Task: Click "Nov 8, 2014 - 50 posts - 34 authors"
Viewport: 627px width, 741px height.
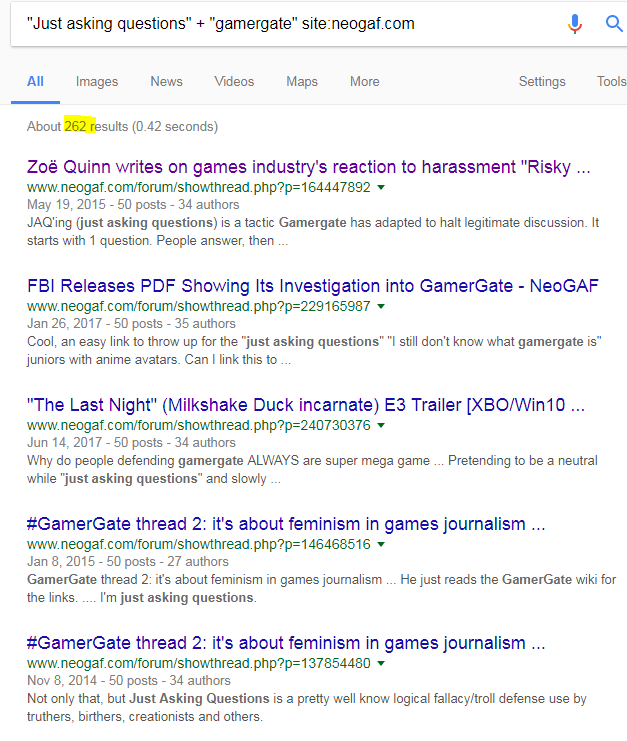Action: coord(129,681)
